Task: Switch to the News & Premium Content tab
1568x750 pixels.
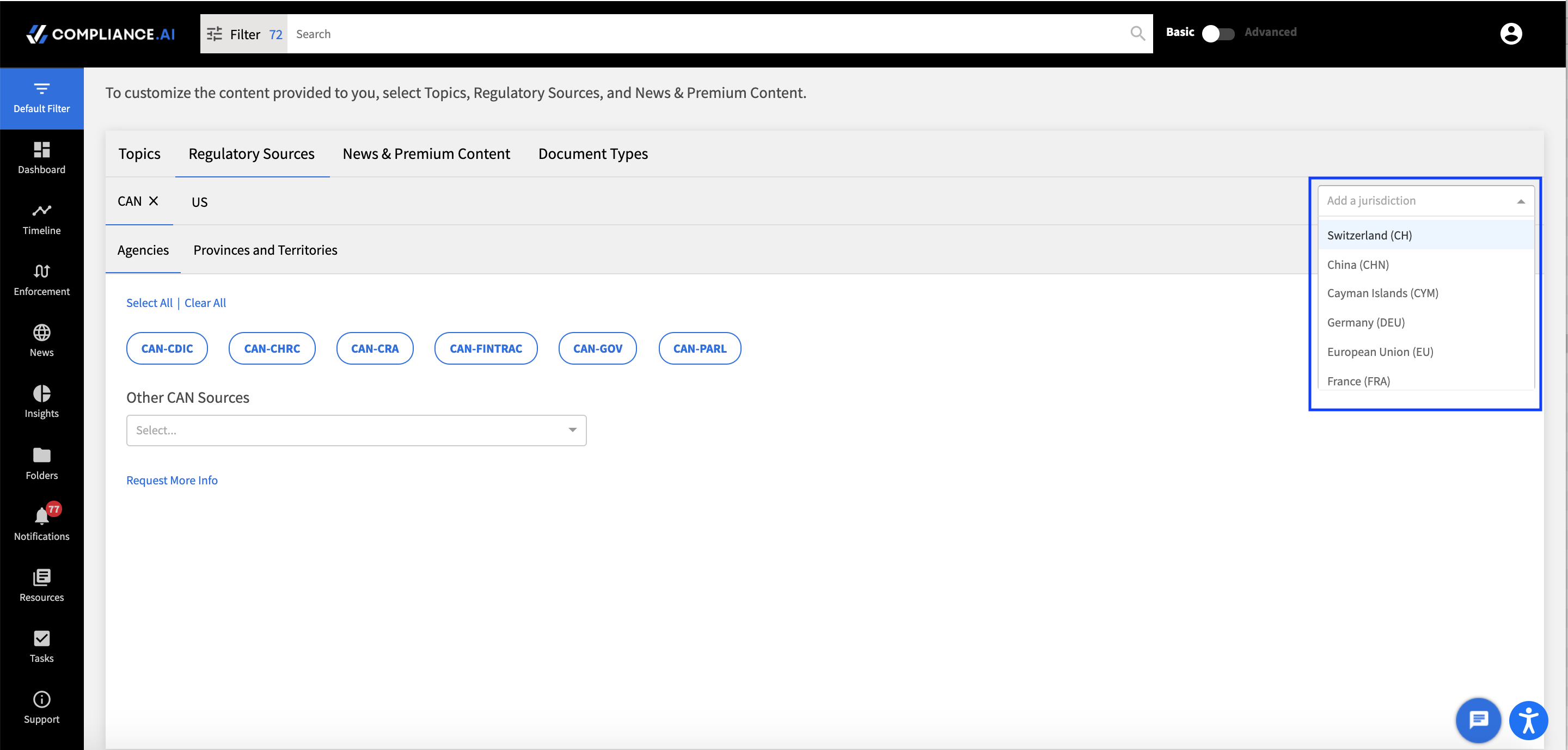Action: point(426,153)
